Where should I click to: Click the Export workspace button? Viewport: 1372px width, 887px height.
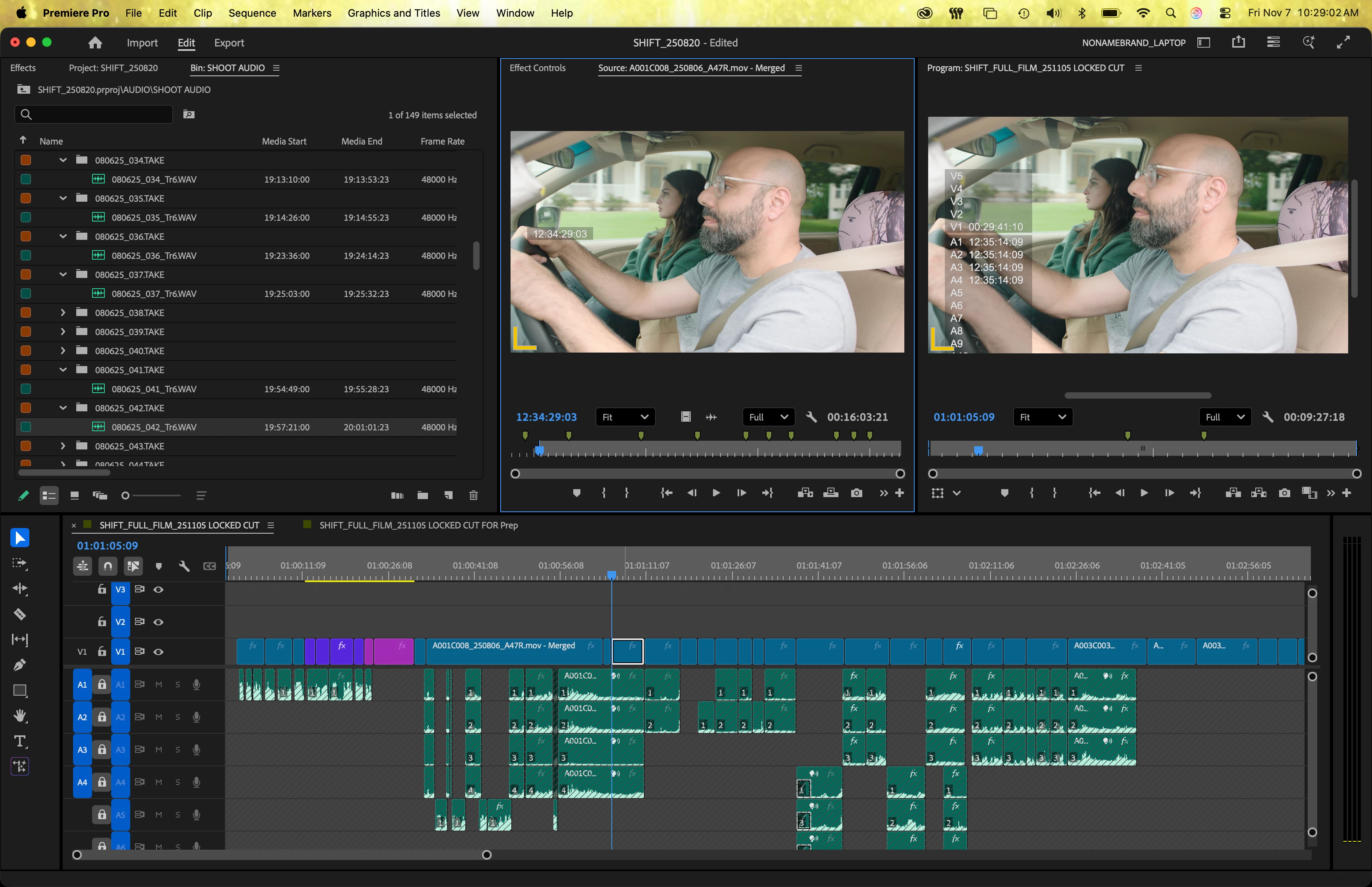tap(229, 42)
